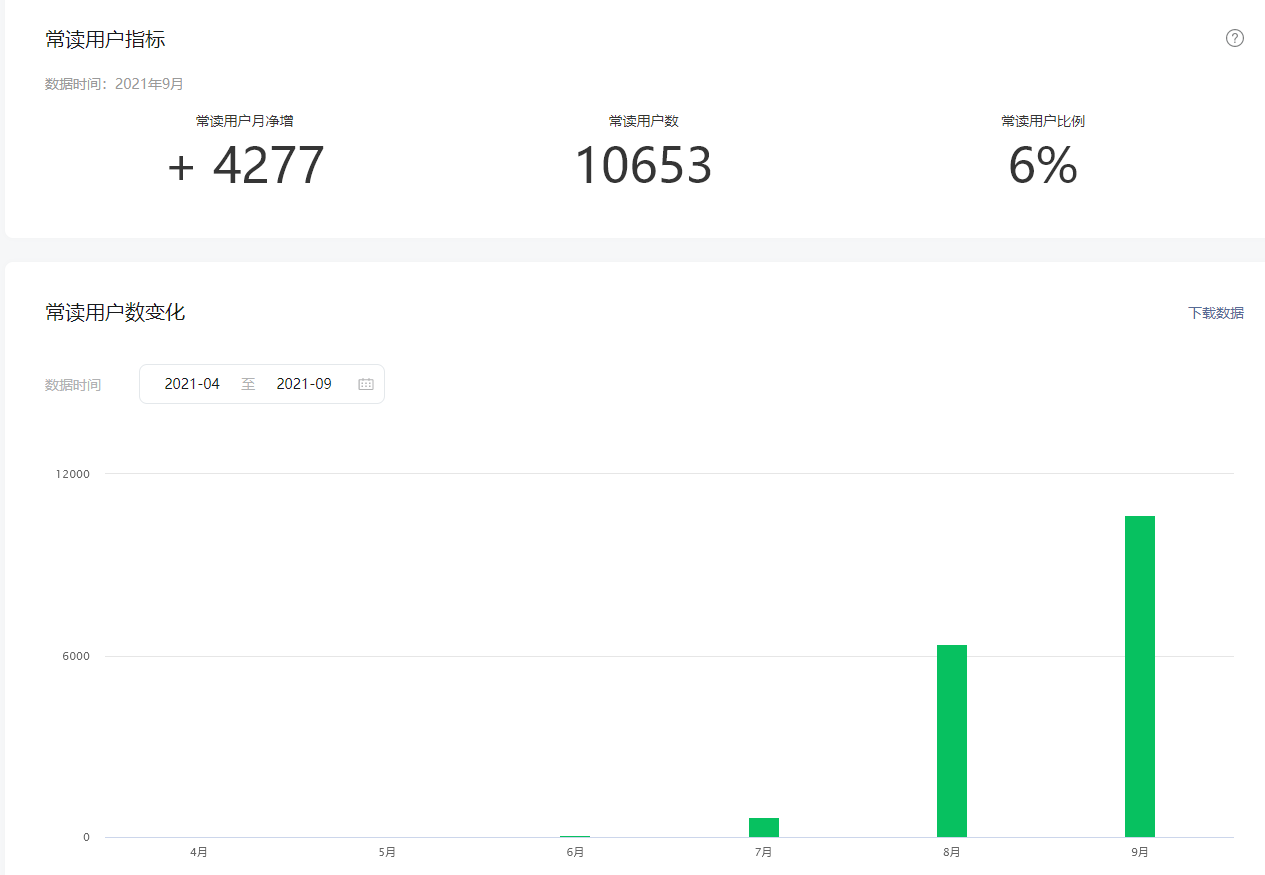Select the start date 2021-04 field

(192, 384)
